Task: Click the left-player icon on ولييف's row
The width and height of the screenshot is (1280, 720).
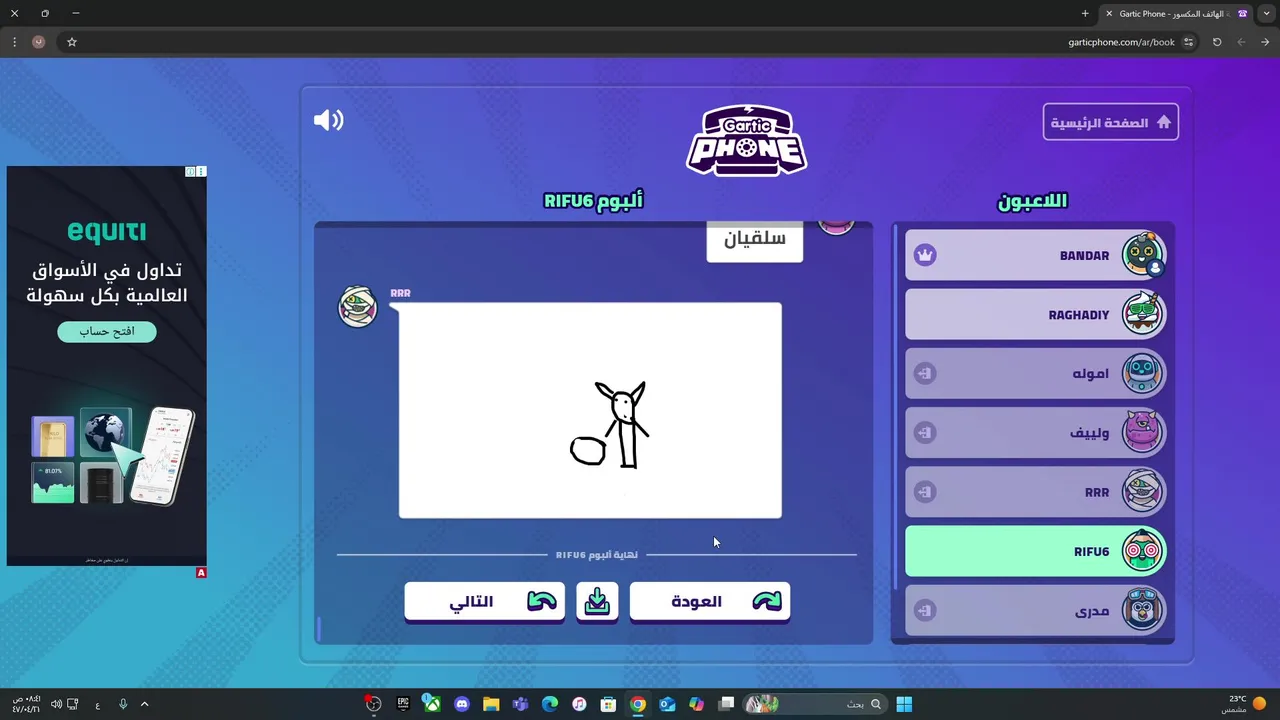Action: (x=925, y=432)
